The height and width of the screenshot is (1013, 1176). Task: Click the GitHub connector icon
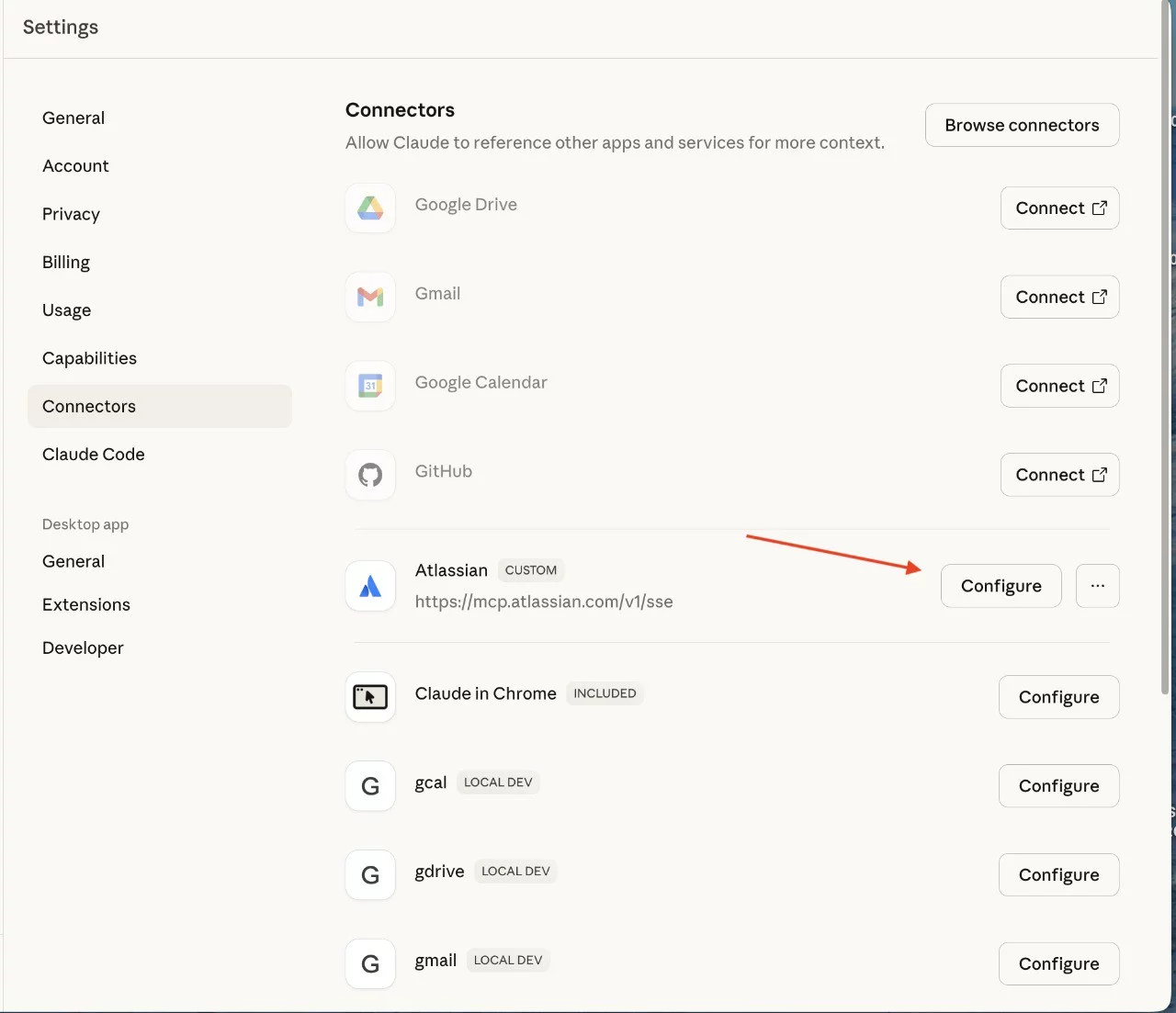369,475
